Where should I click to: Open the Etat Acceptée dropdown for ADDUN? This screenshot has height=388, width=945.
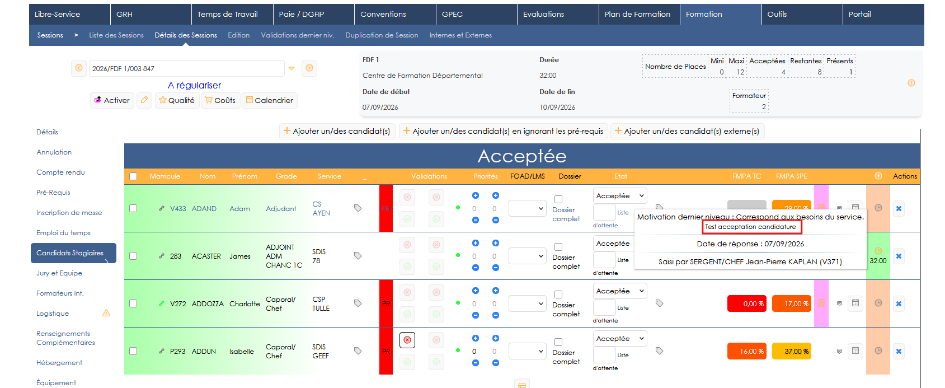(620, 338)
